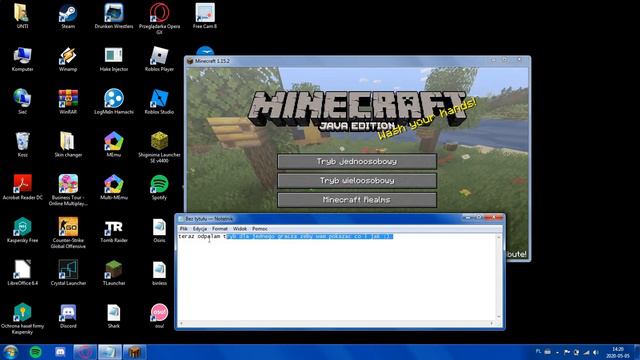Click the Notatnik vertical scrollbar up arrow
Viewport: 640px width, 360px height.
(499, 237)
